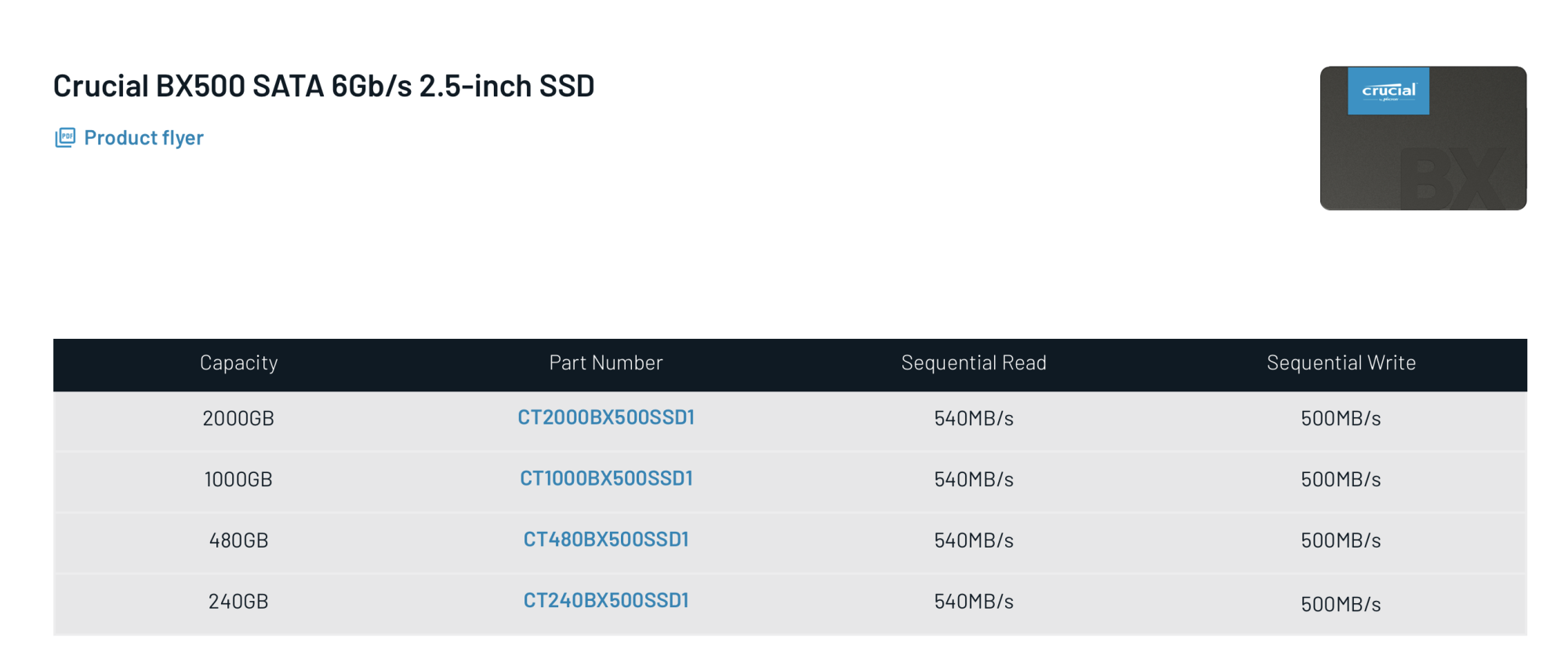
Task: Open part number CT2000BX500SSD1
Action: 606,417
